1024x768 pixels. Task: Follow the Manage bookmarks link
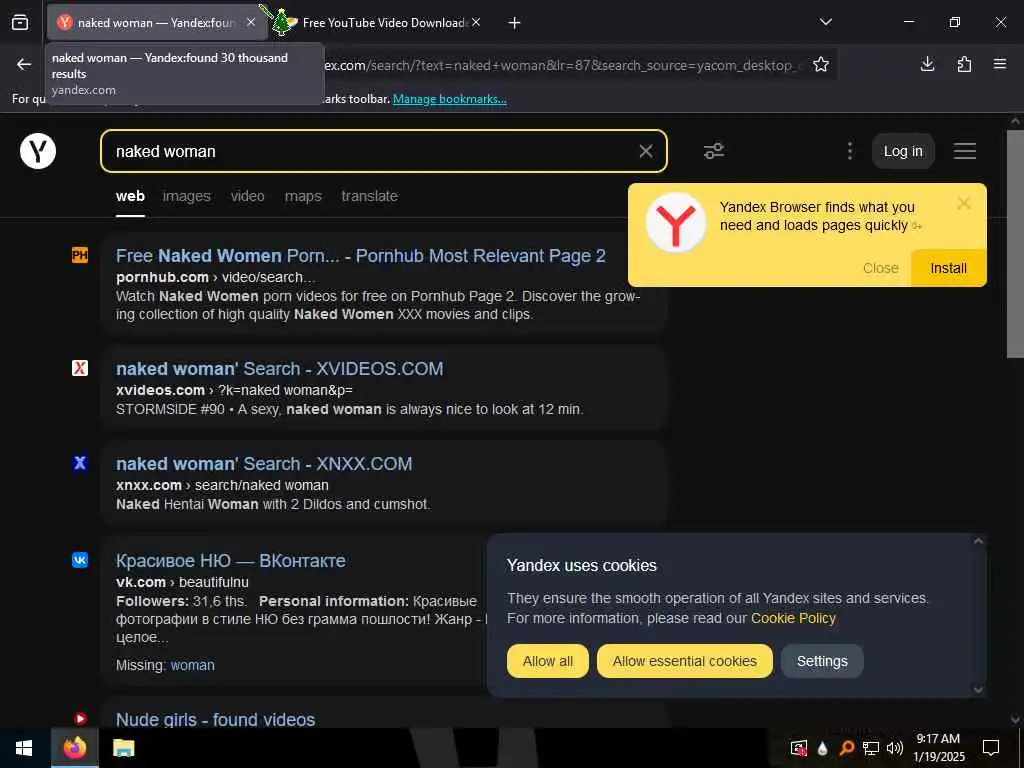click(x=449, y=99)
